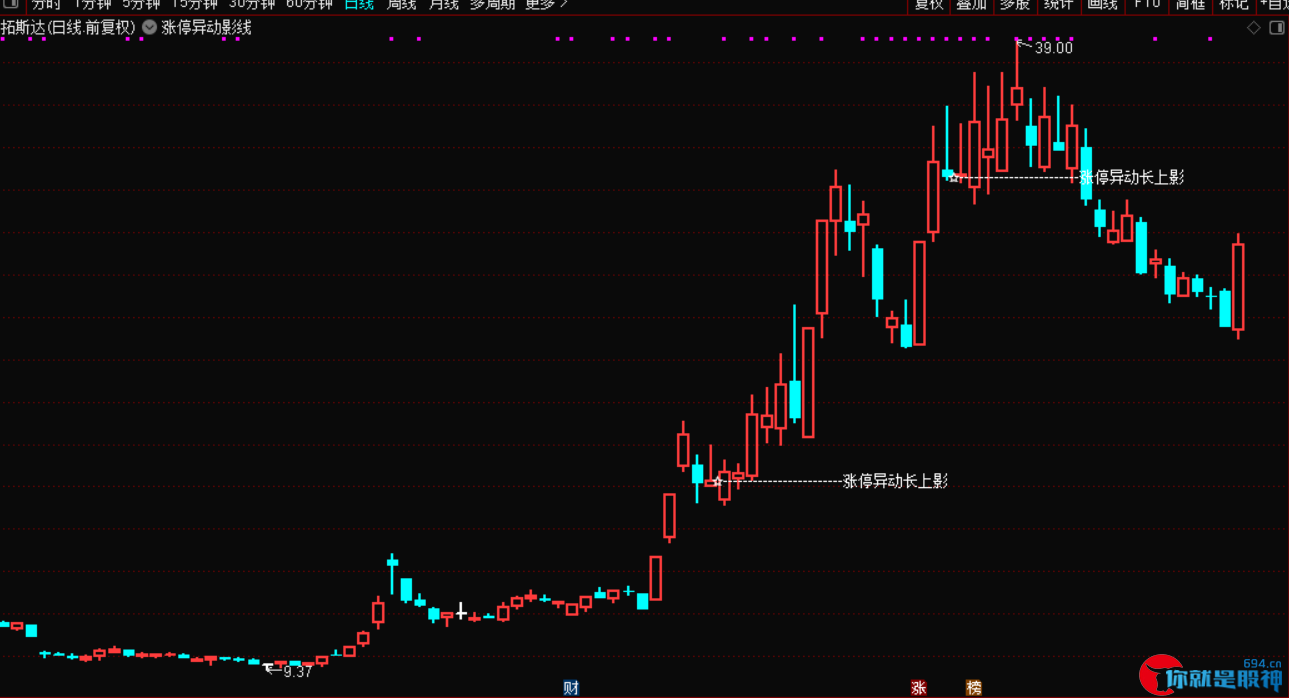Image resolution: width=1289 pixels, height=698 pixels.
Task: Click the red 涨 limit-up marker
Action: [x=918, y=688]
